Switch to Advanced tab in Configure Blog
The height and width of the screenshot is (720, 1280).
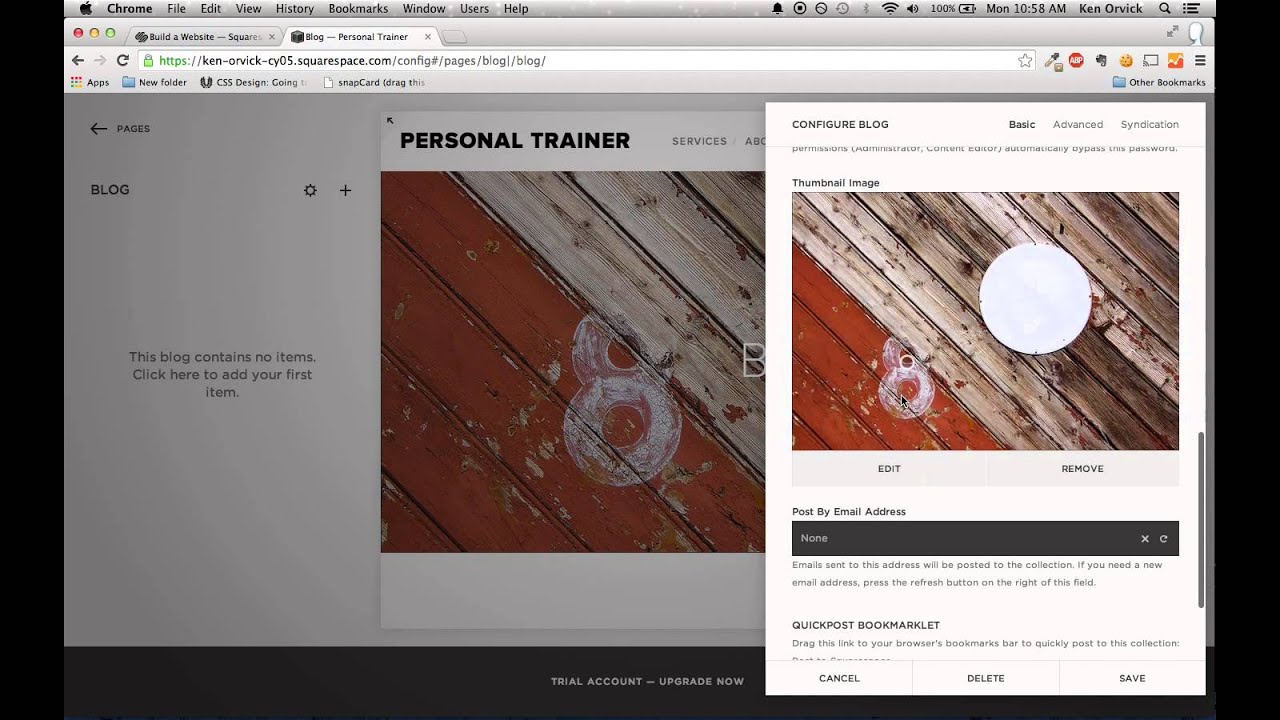(x=1078, y=124)
